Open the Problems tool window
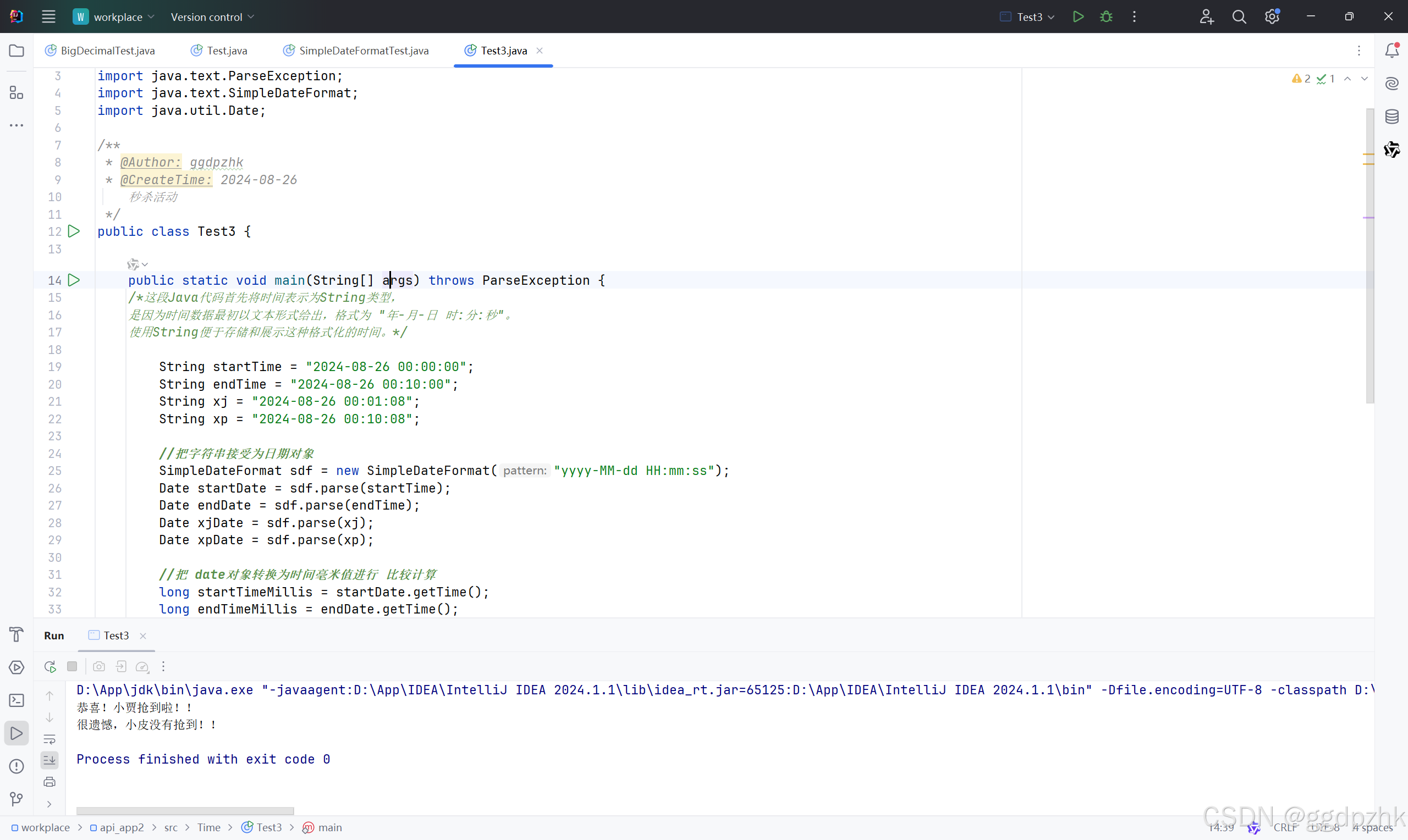 16,766
